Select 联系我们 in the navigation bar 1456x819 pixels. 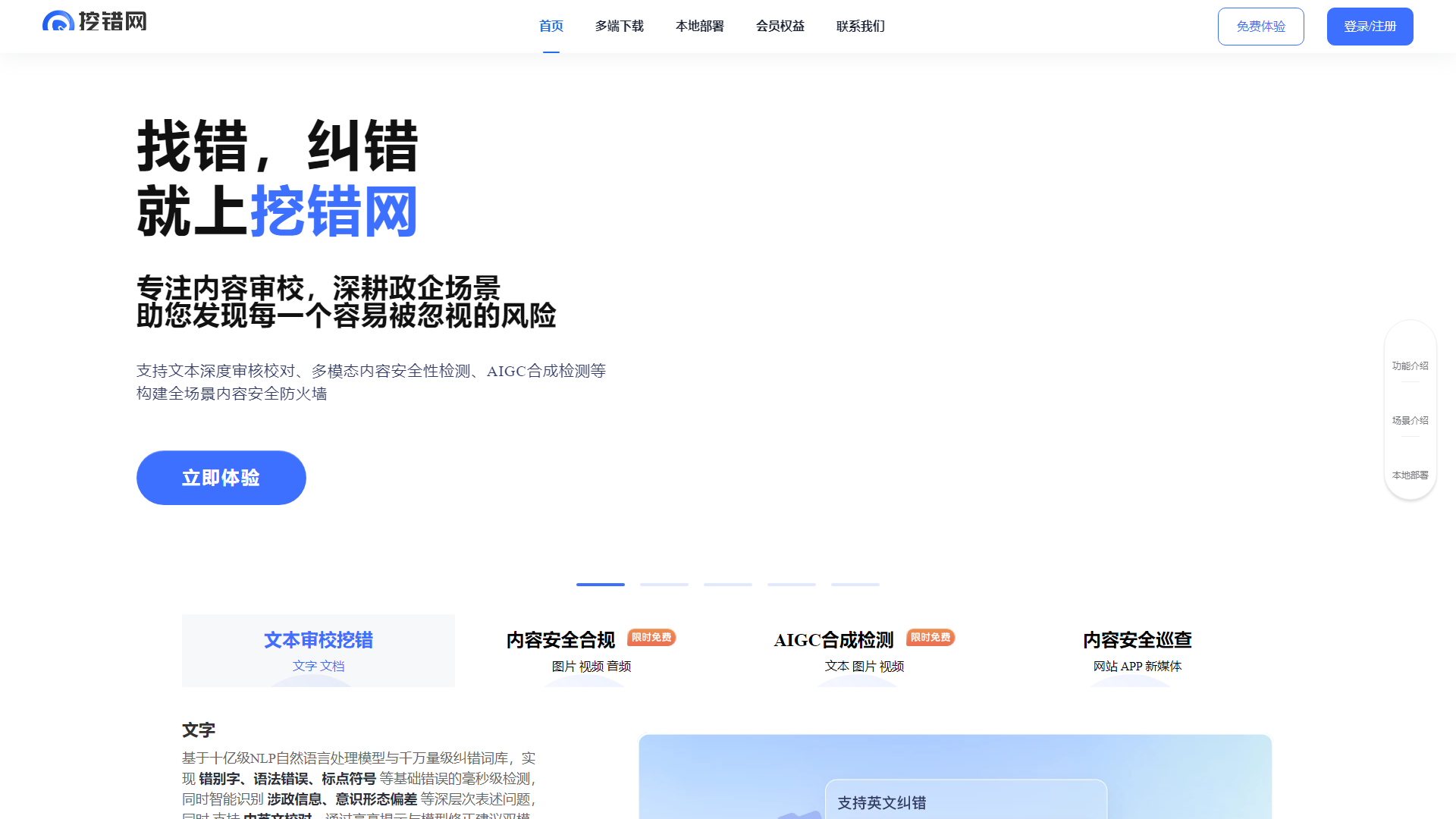click(x=861, y=26)
